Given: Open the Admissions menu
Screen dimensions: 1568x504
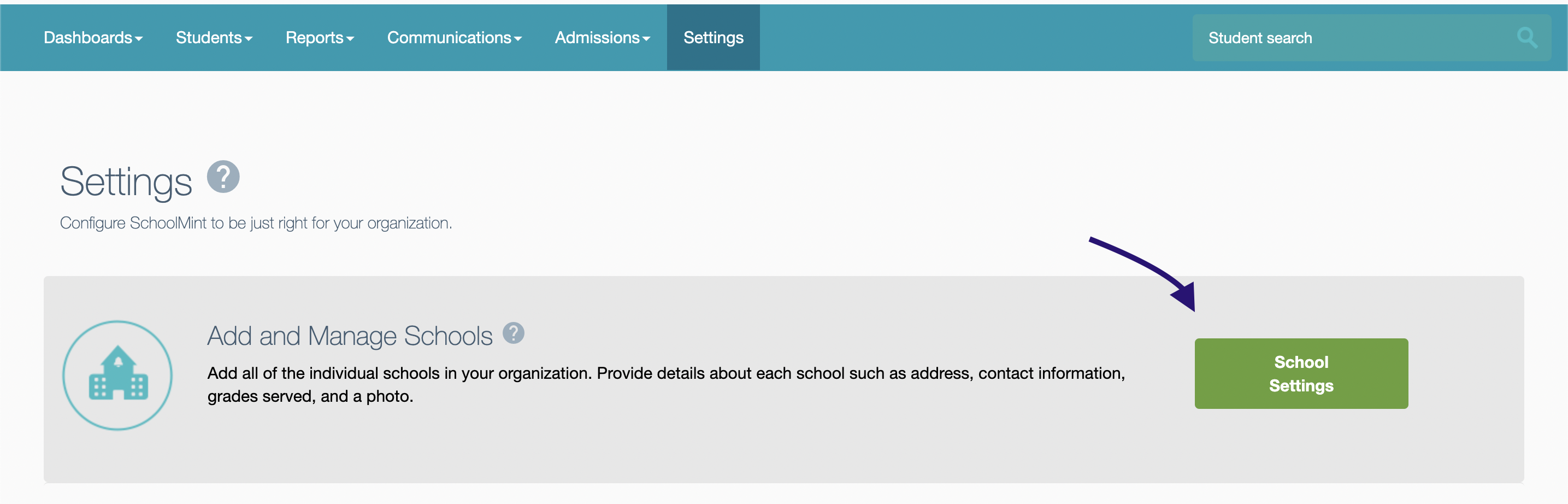Looking at the screenshot, I should click(602, 38).
